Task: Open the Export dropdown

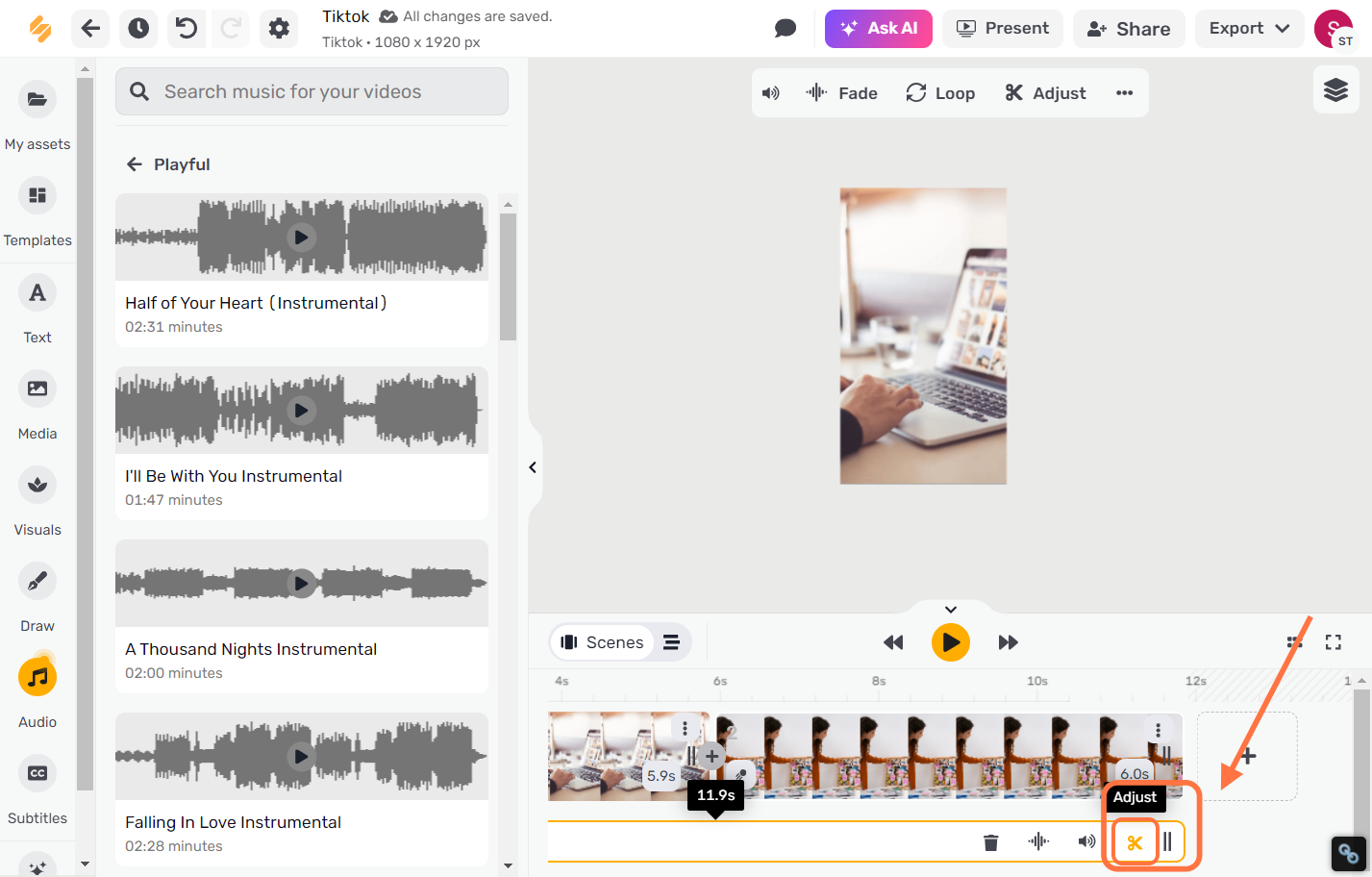Action: point(1249,29)
